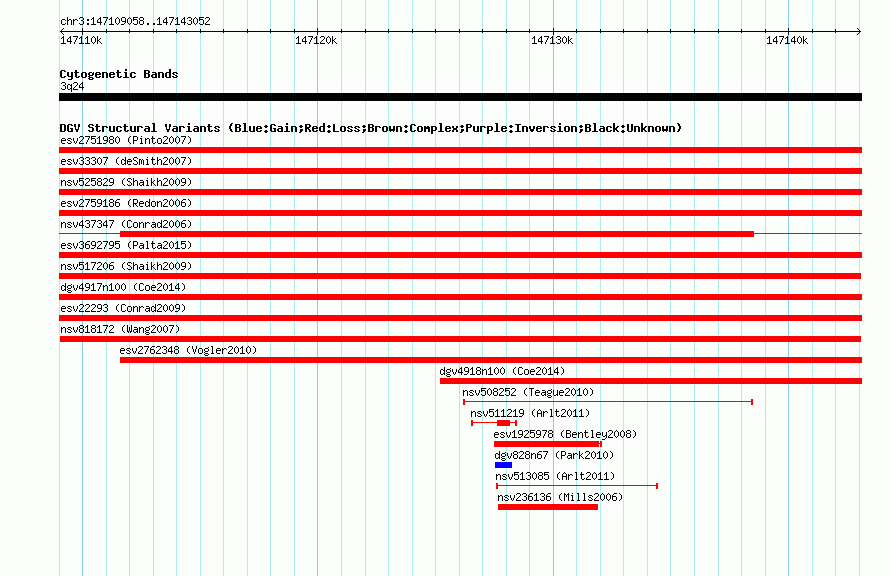The height and width of the screenshot is (576, 890).
Task: Click the nsv236136 (Mills2006) label
Action: (x=560, y=497)
